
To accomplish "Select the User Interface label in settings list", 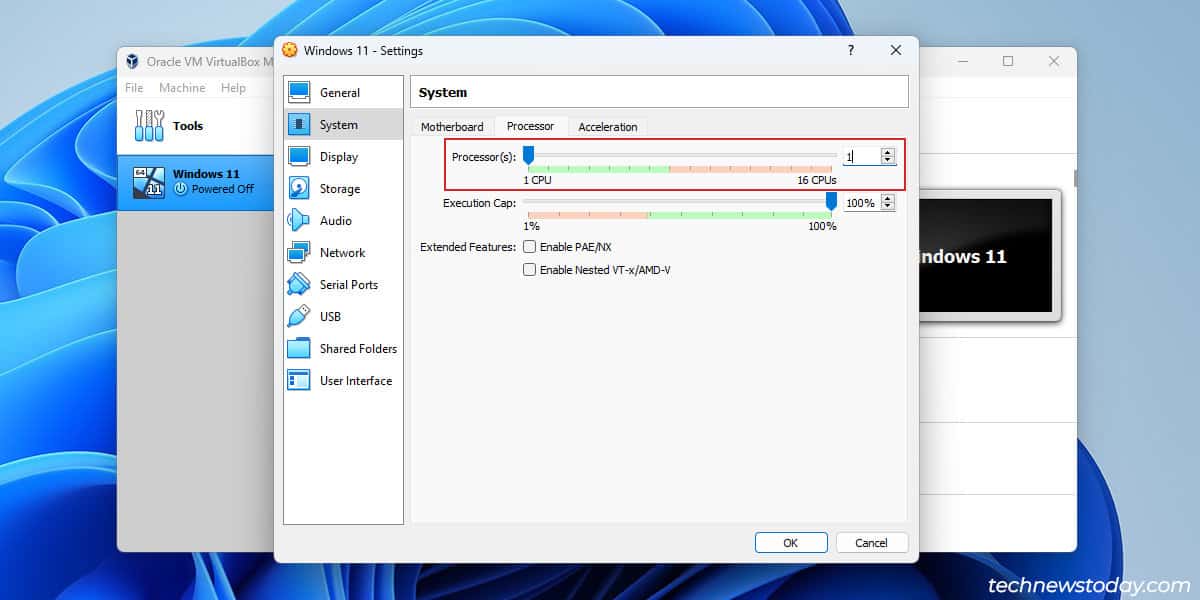I will [x=356, y=381].
